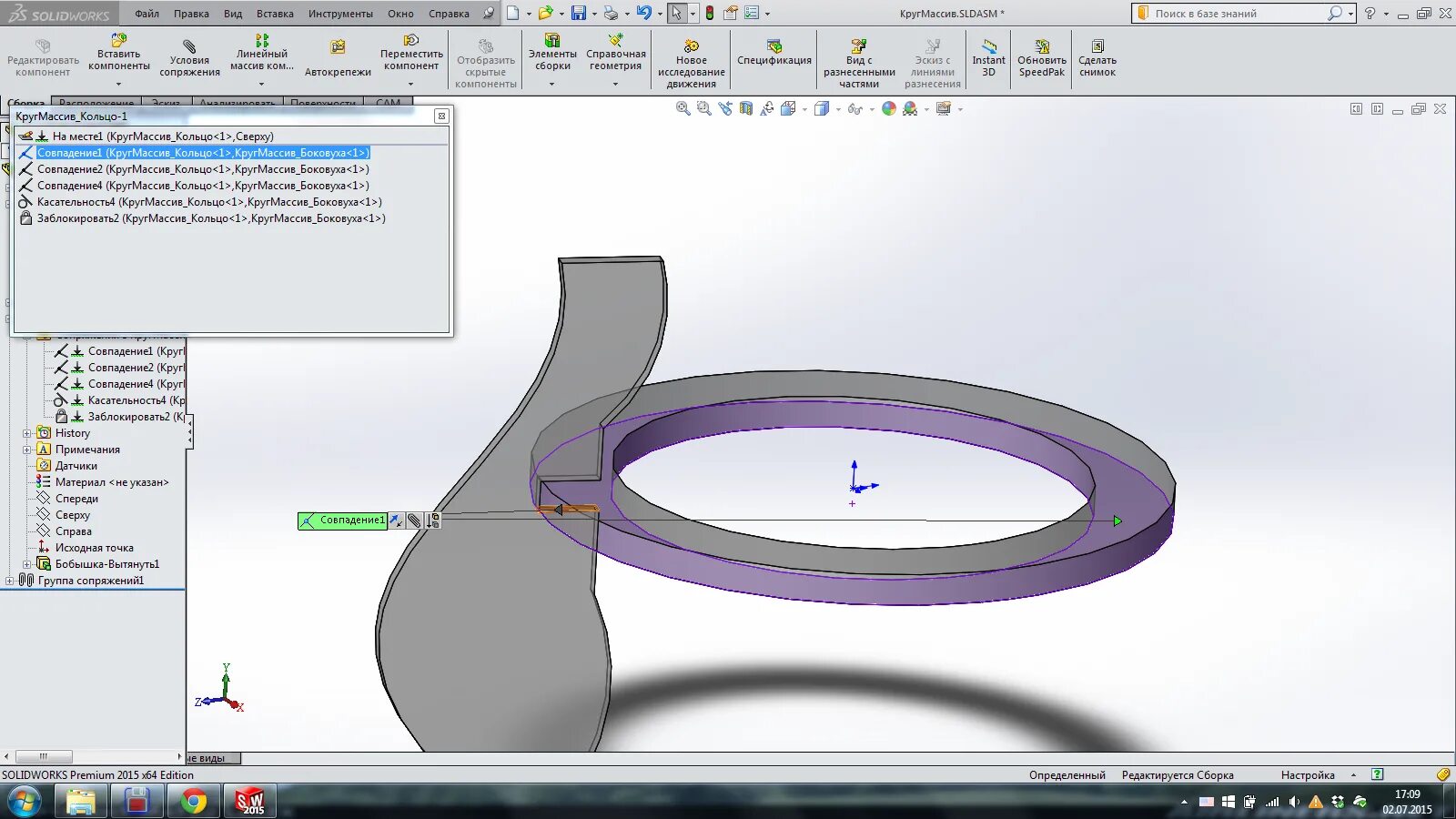This screenshot has height=819, width=1456.
Task: Create a new document from toolbar
Action: coord(513,13)
